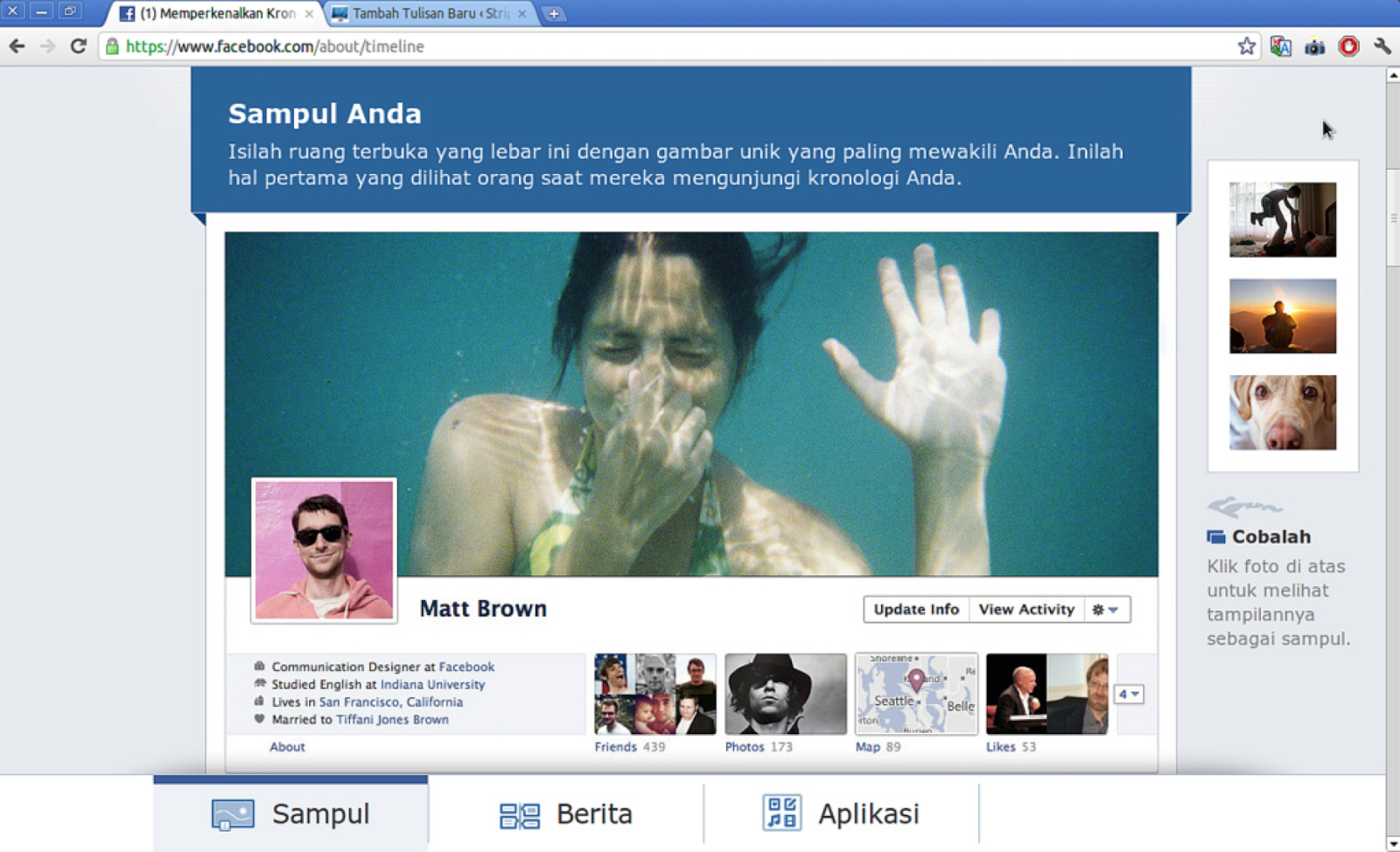Image resolution: width=1400 pixels, height=852 pixels.
Task: Click the Sampul Anda heading
Action: [325, 114]
